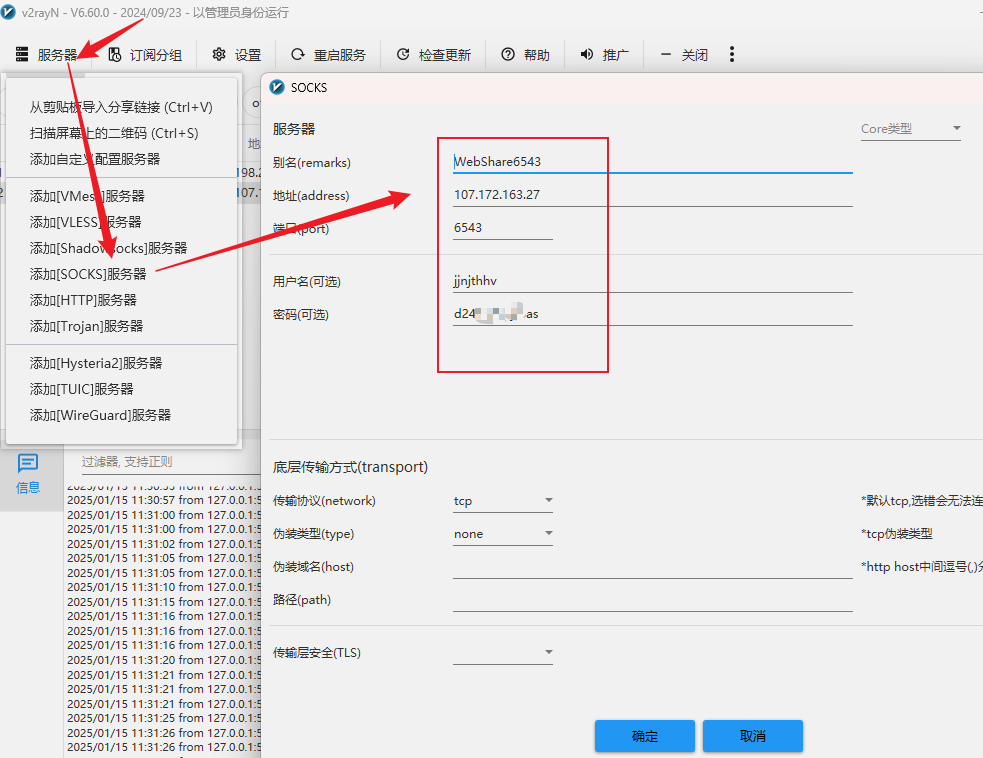Open the TLS transport security dropdown
This screenshot has height=758, width=983.
503,654
